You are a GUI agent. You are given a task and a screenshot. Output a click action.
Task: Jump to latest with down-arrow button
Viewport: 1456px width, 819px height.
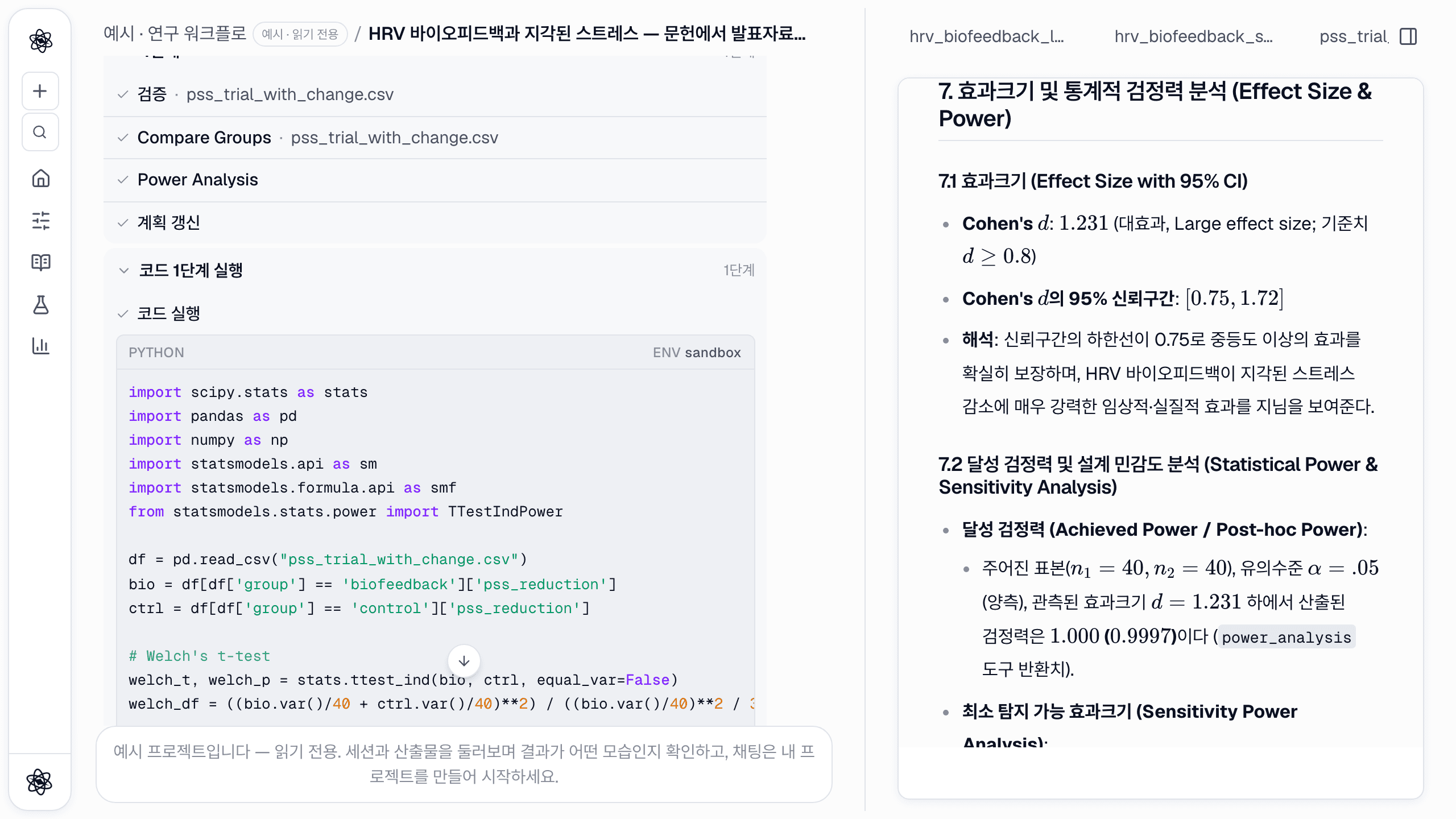point(464,661)
